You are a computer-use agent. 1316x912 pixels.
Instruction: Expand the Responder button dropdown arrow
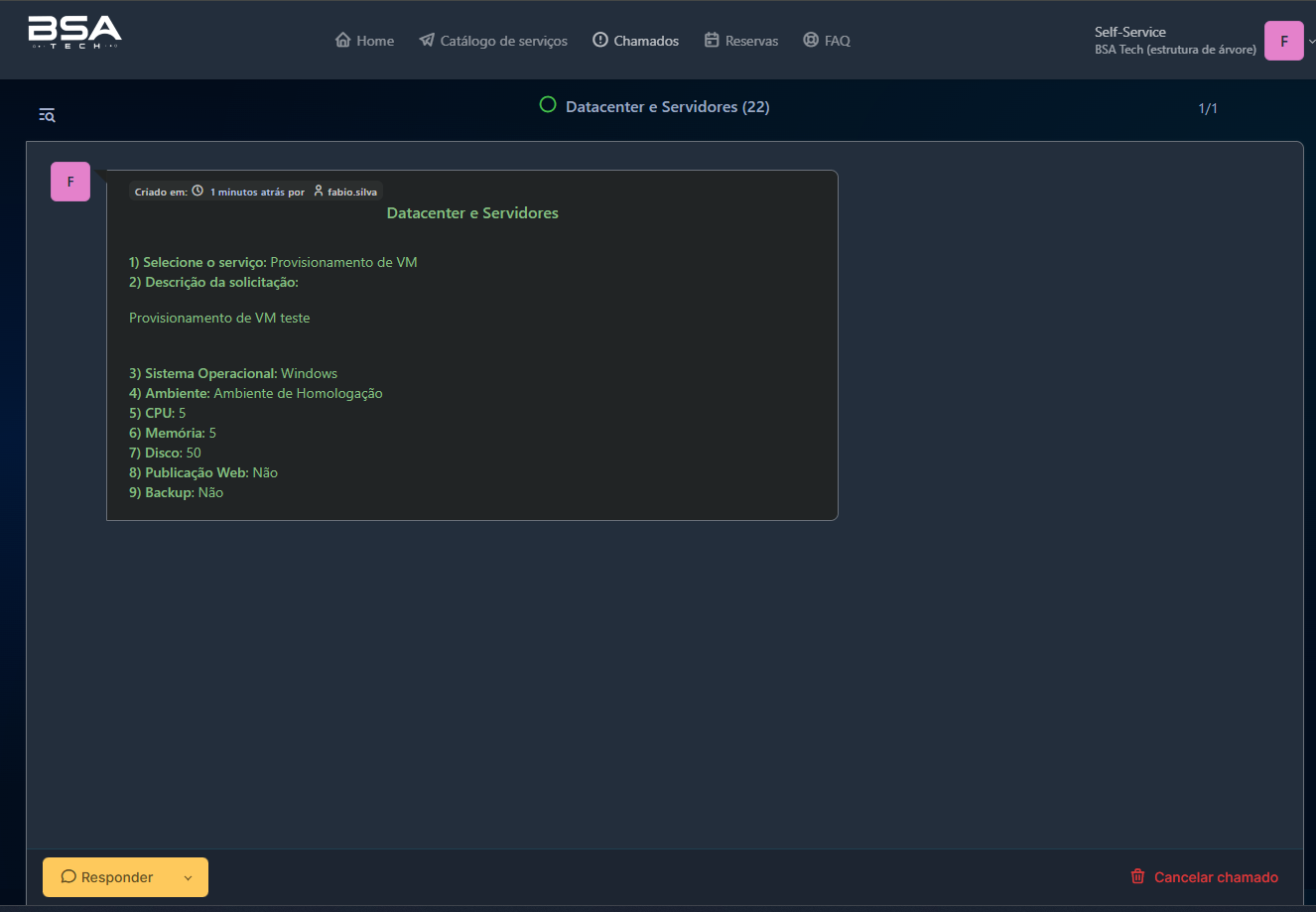point(188,877)
